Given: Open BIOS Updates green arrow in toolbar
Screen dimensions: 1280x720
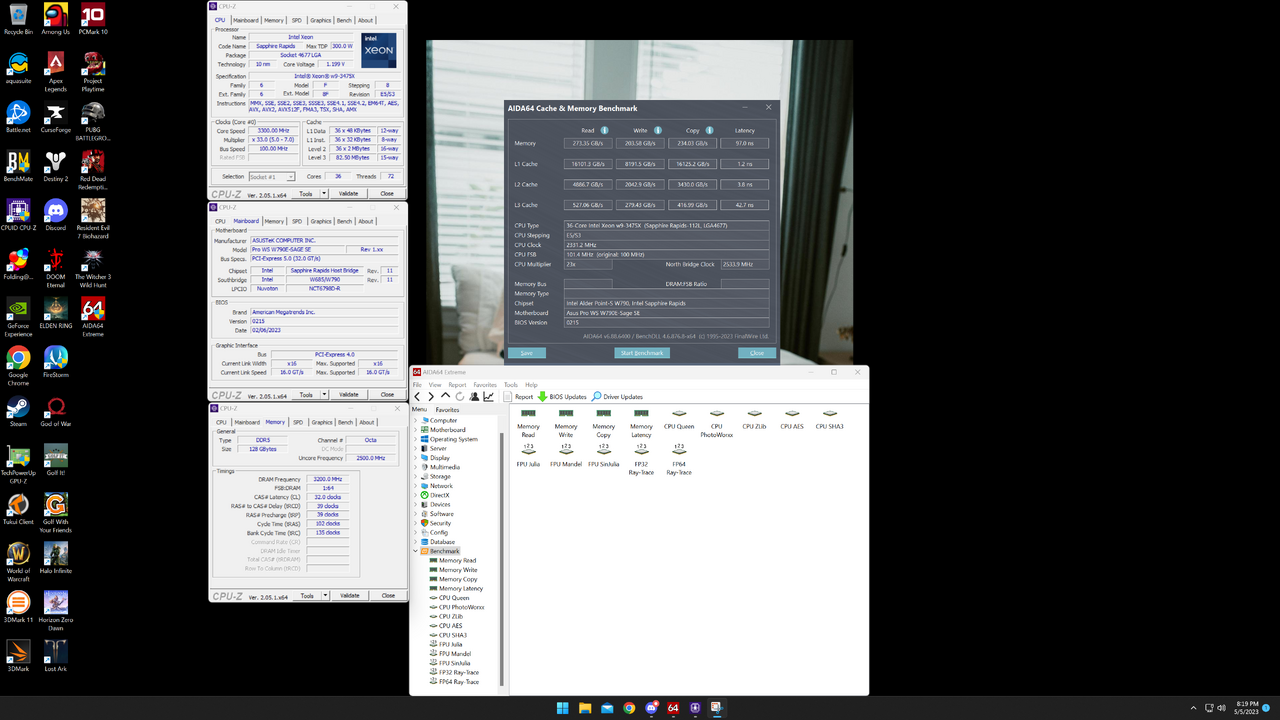Looking at the screenshot, I should pyautogui.click(x=543, y=397).
